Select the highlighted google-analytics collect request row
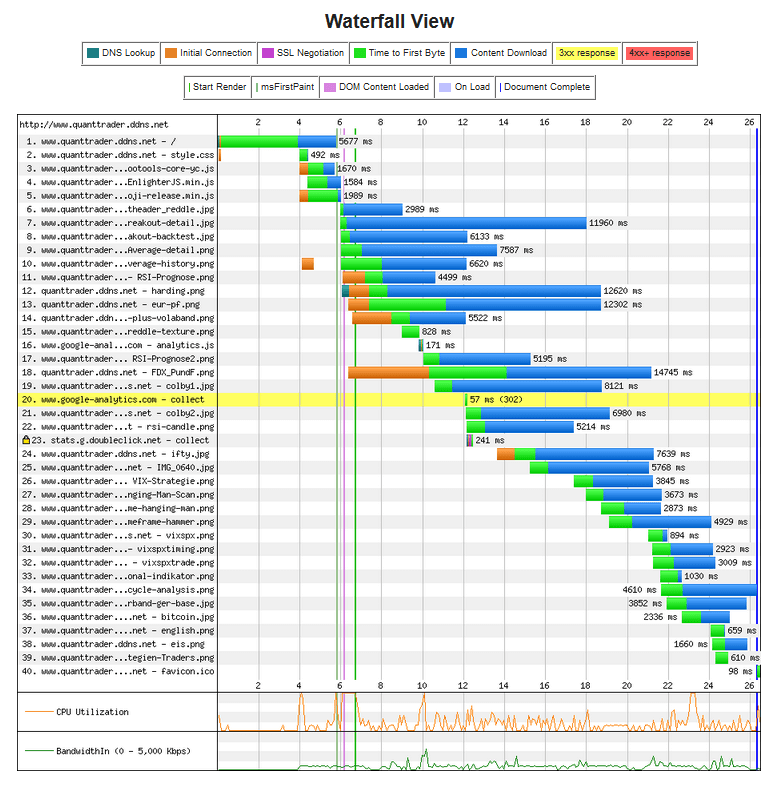 pos(115,399)
